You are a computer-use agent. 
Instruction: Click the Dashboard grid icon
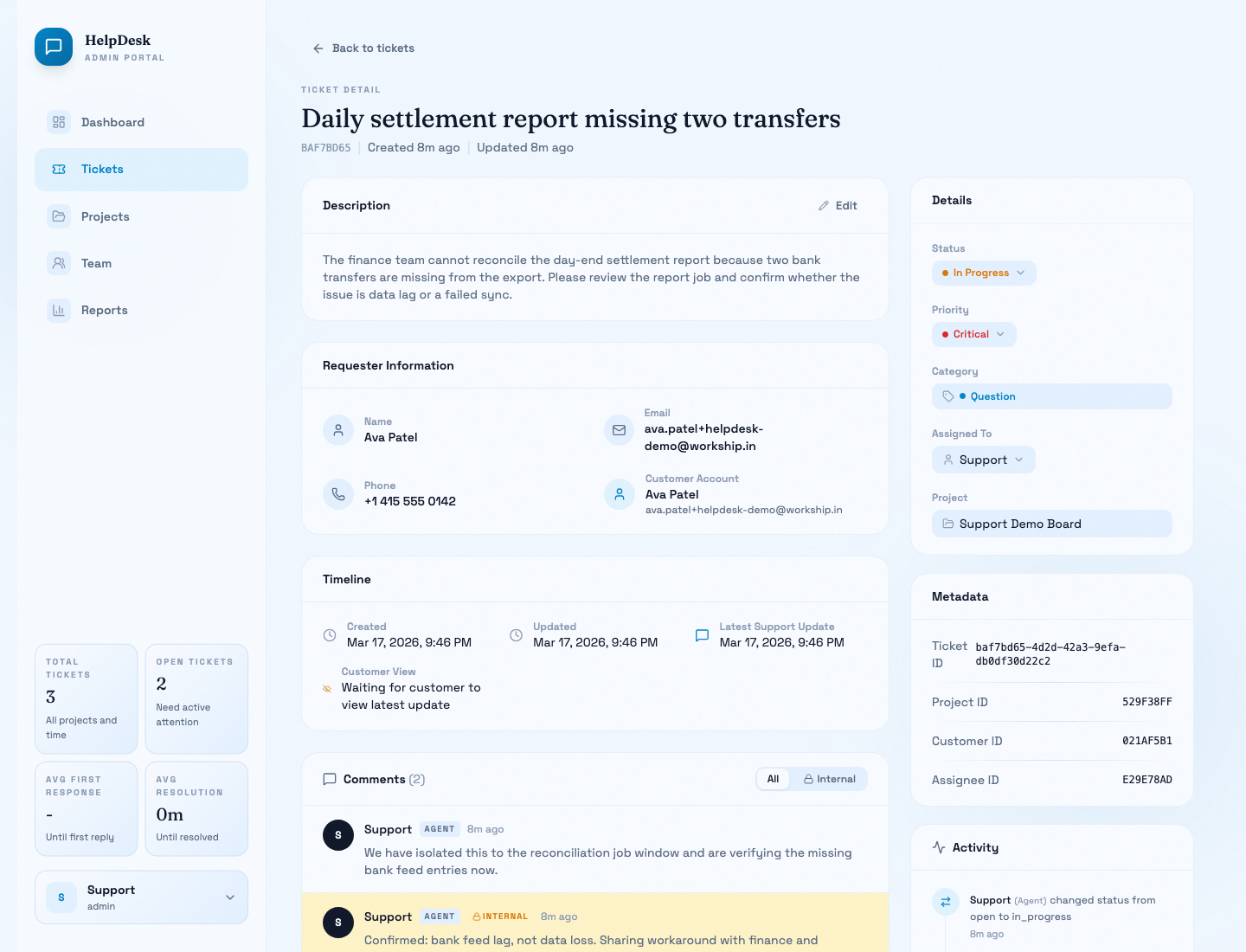[59, 122]
